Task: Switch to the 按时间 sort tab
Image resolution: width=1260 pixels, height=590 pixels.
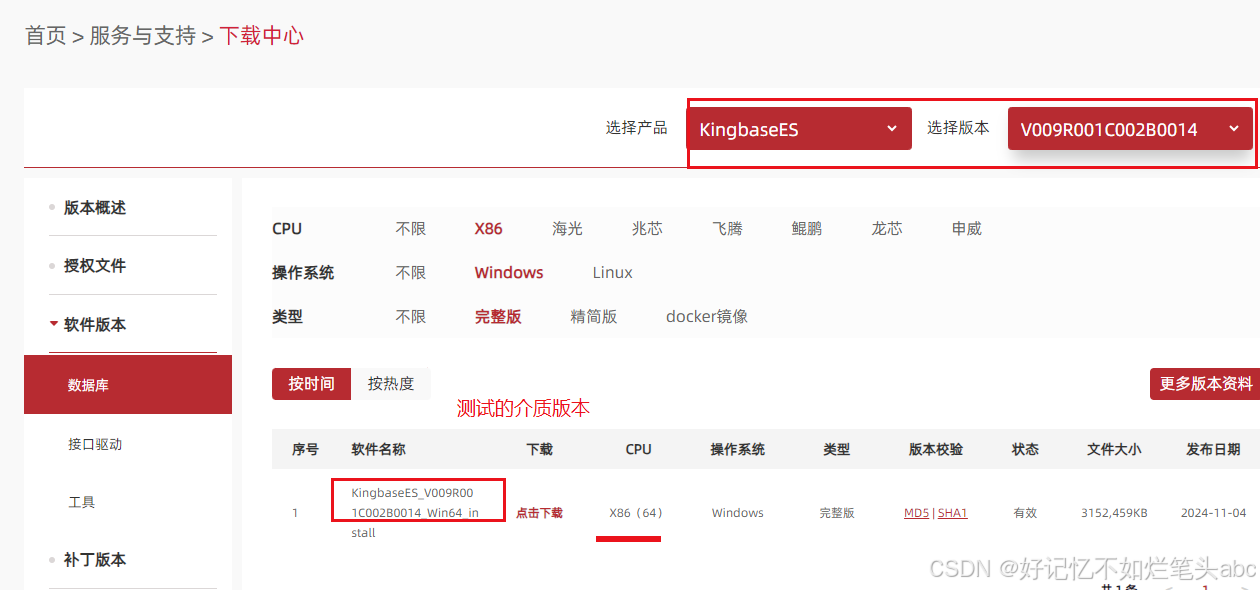Action: (311, 383)
